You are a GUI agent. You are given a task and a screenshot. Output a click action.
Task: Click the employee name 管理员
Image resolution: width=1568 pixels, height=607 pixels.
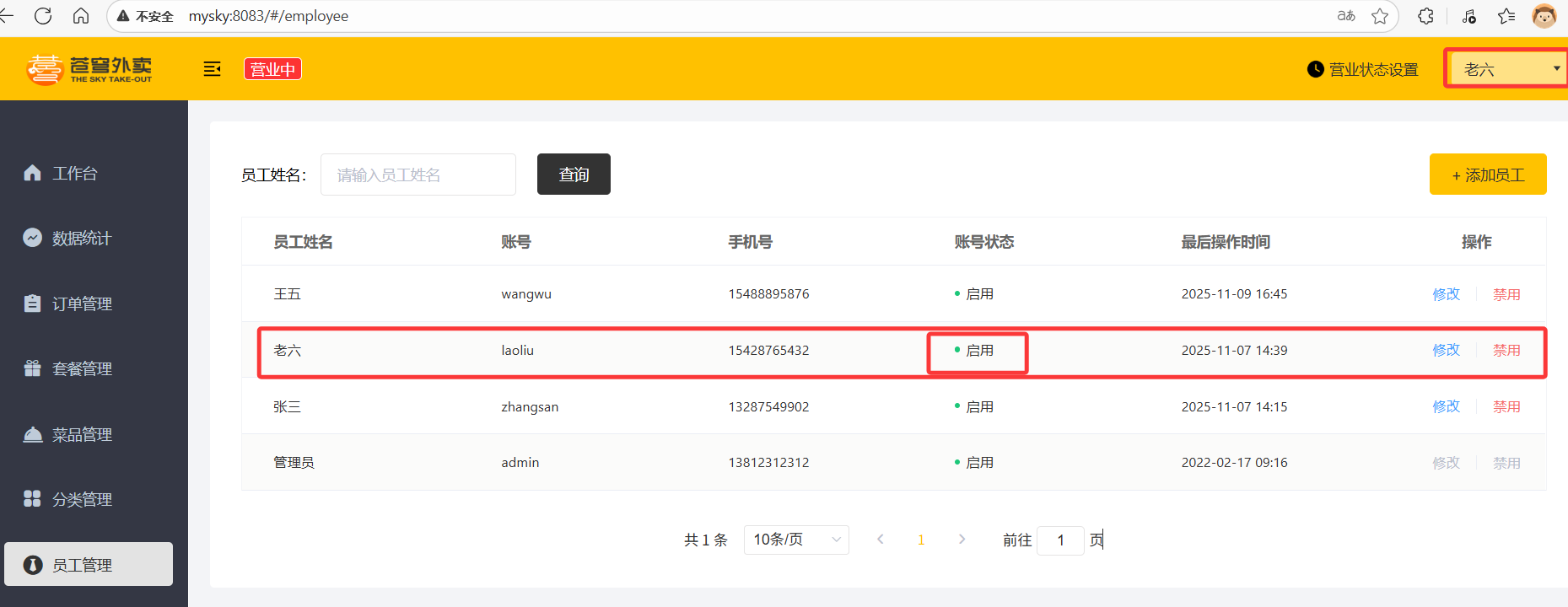[x=294, y=462]
